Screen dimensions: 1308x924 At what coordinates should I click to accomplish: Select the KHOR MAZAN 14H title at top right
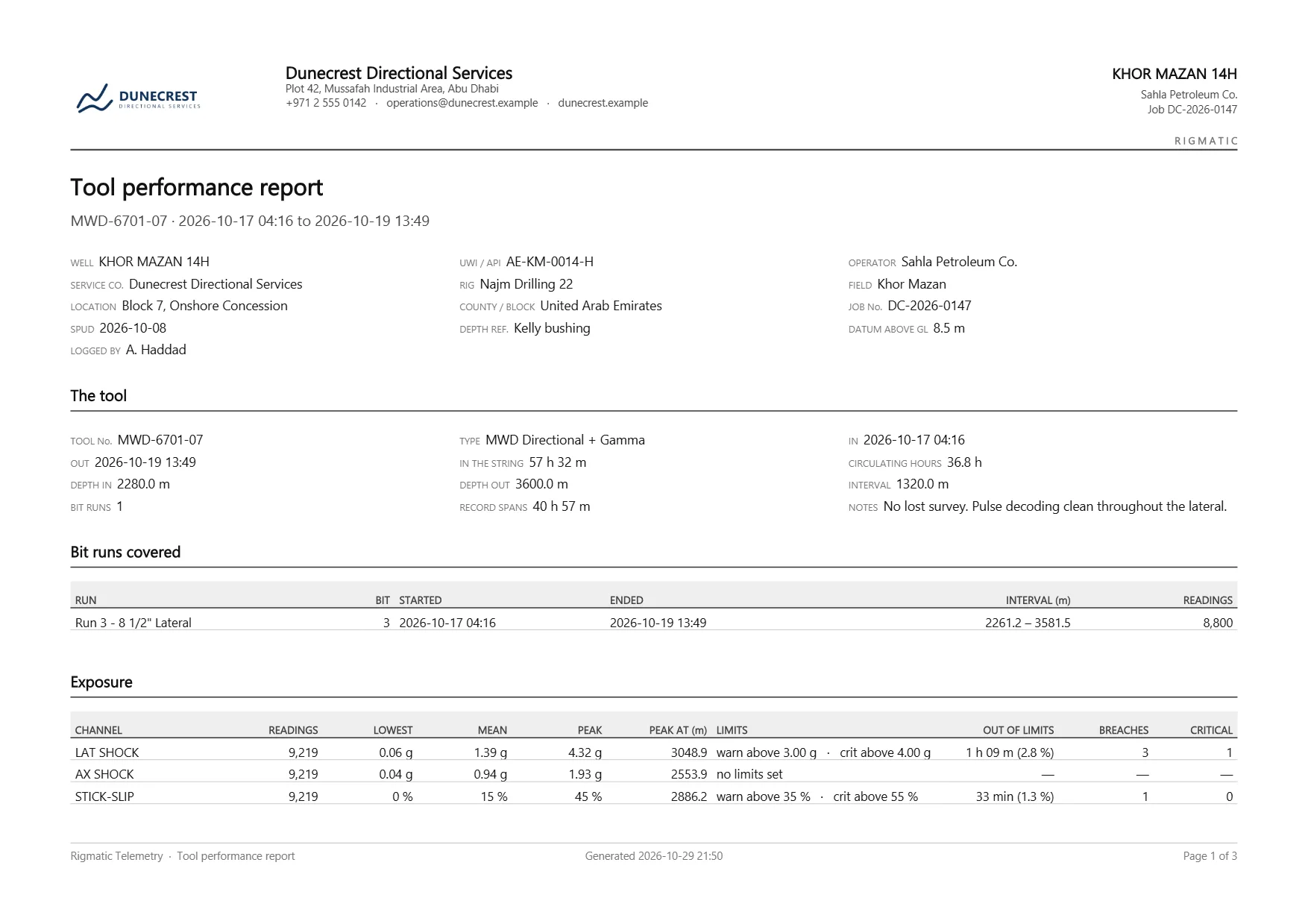tap(1175, 74)
